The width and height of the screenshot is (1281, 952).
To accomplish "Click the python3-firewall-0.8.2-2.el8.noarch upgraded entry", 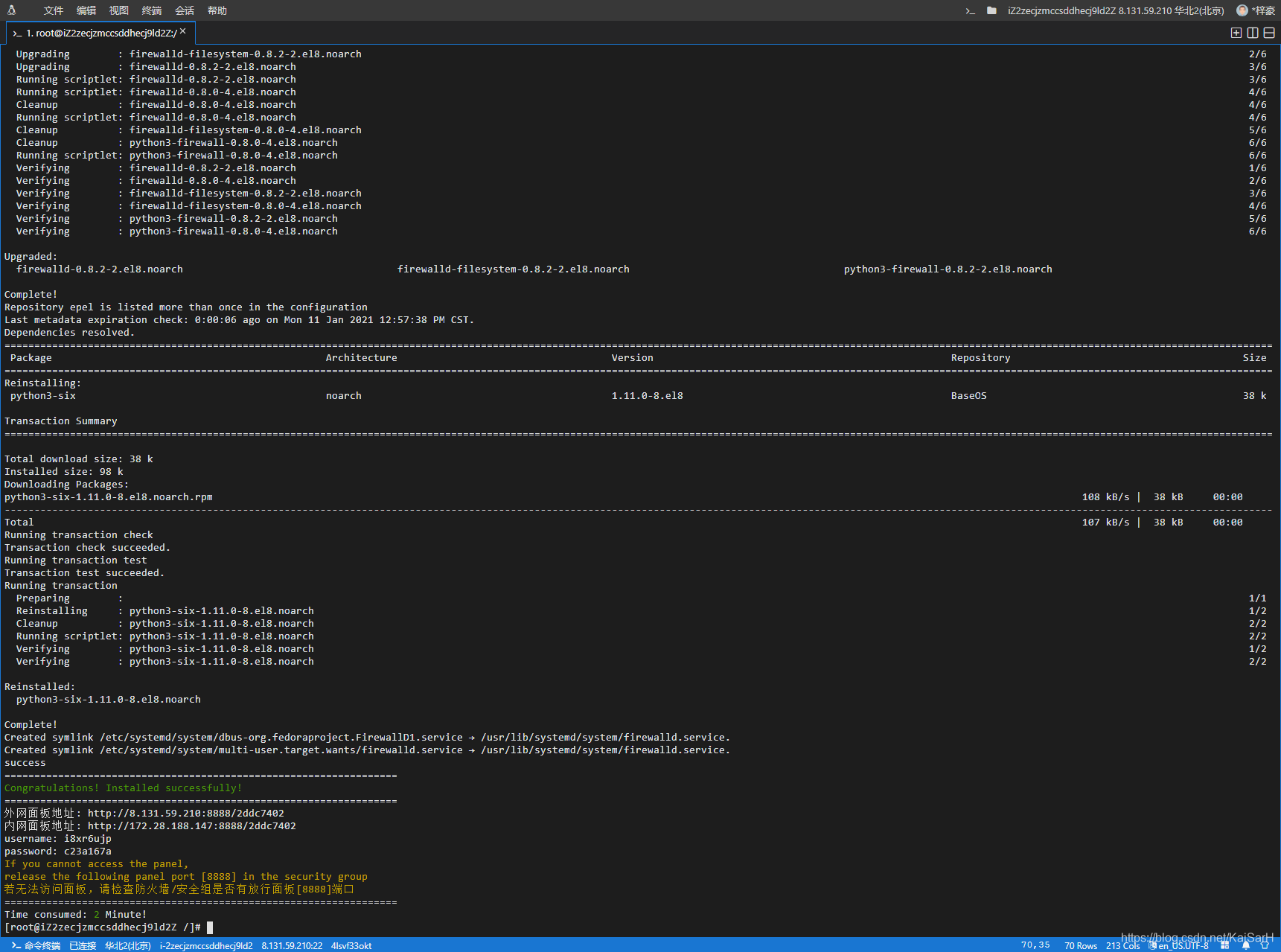I will (948, 269).
